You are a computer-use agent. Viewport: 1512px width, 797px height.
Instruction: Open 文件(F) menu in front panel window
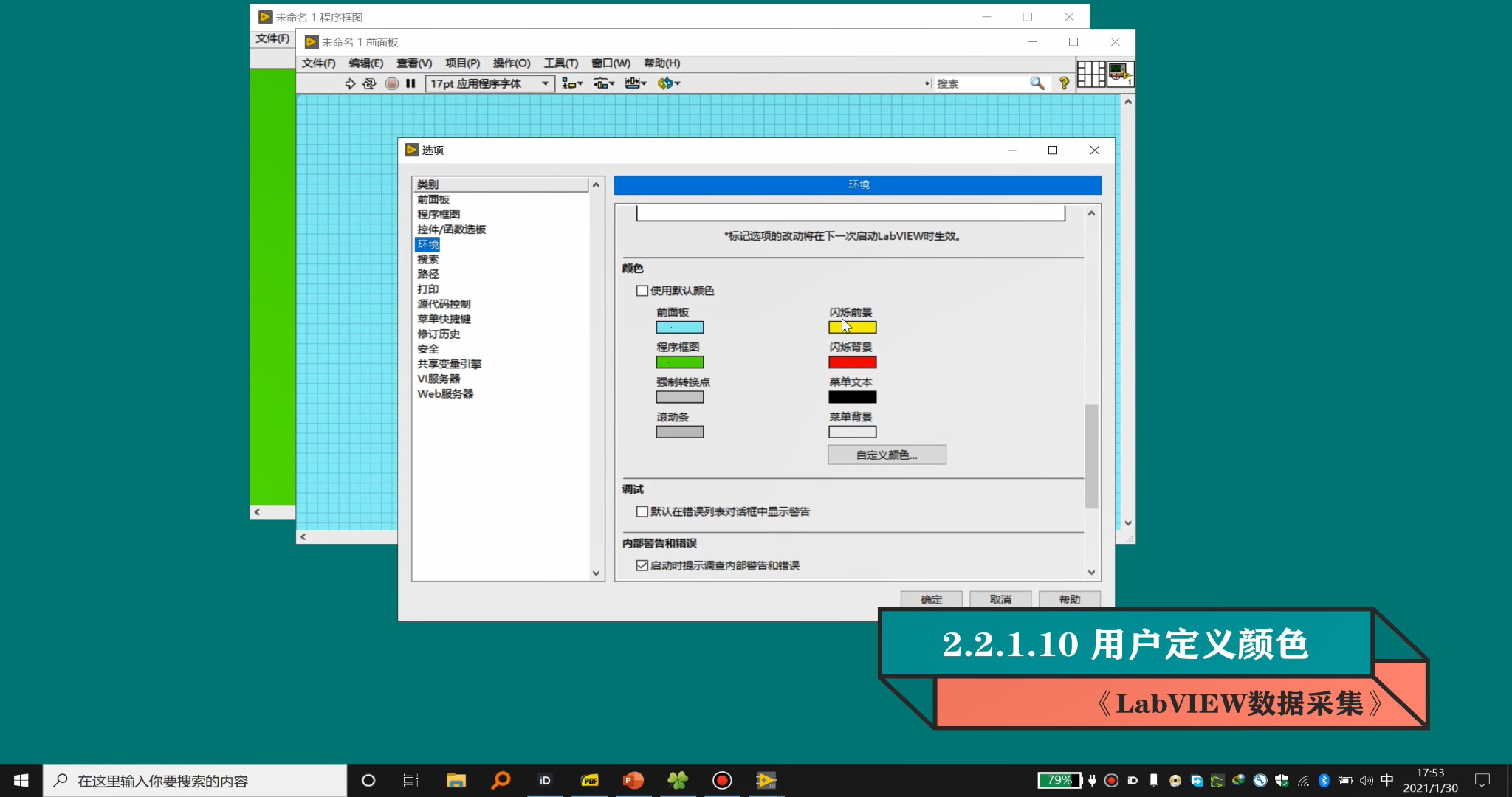[x=318, y=63]
